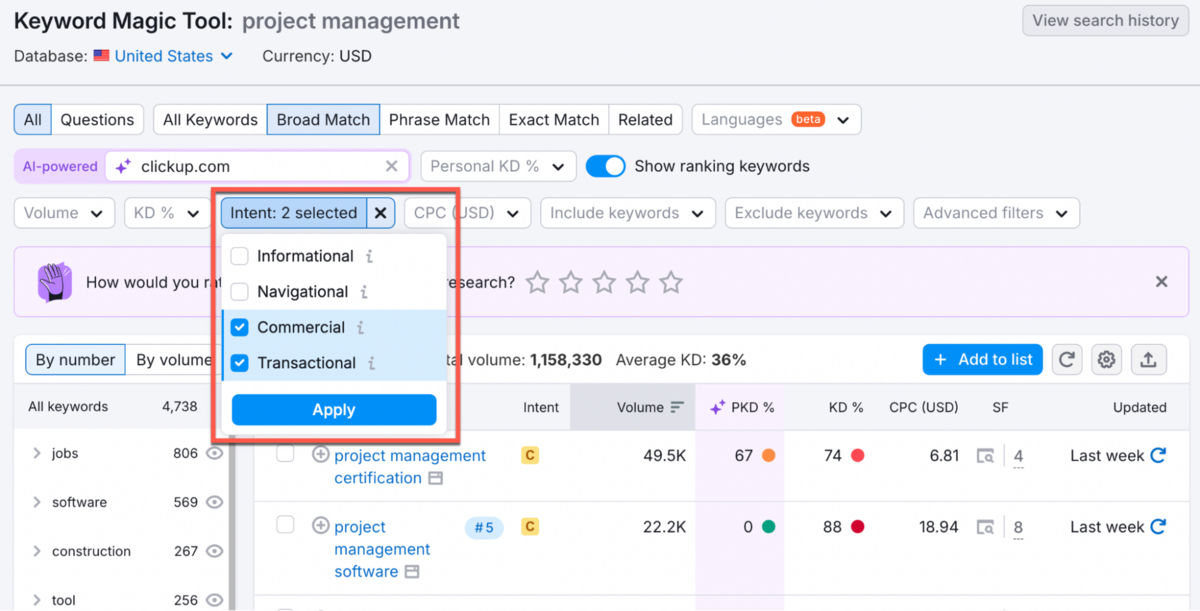
Task: Rate the tool with the first star
Action: tap(538, 282)
